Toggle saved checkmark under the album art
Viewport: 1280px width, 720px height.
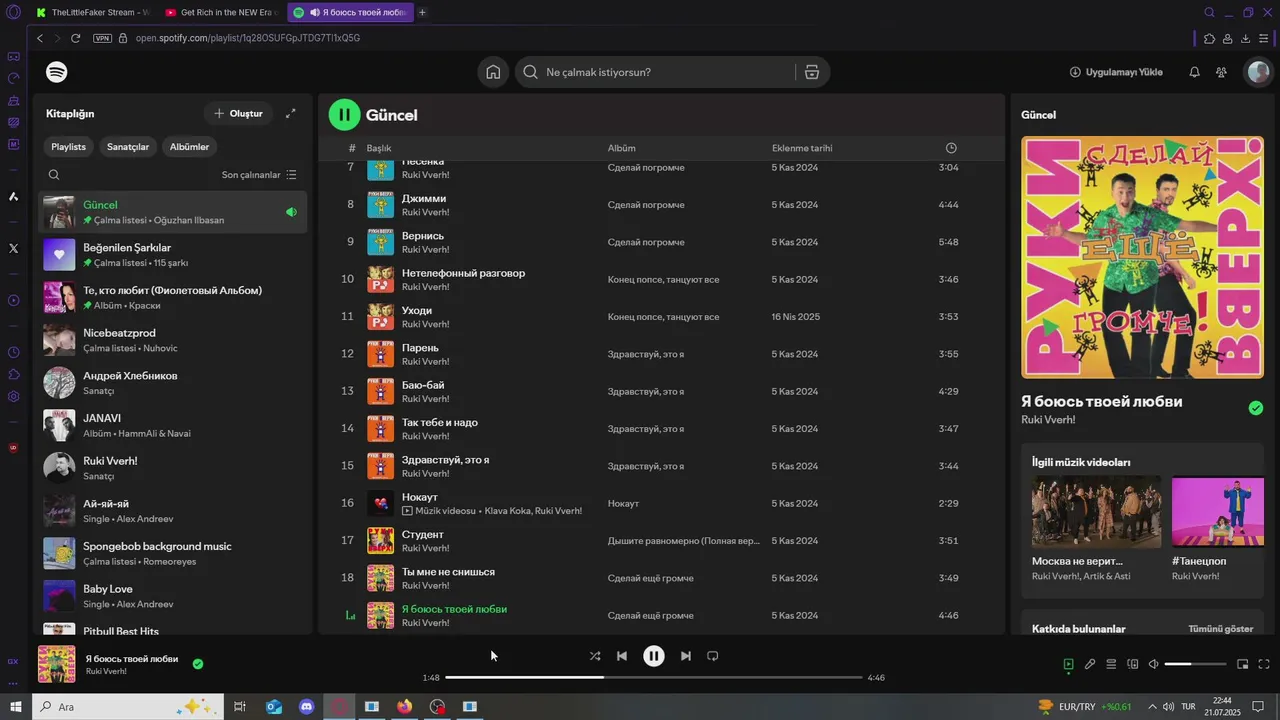pyautogui.click(x=1256, y=408)
